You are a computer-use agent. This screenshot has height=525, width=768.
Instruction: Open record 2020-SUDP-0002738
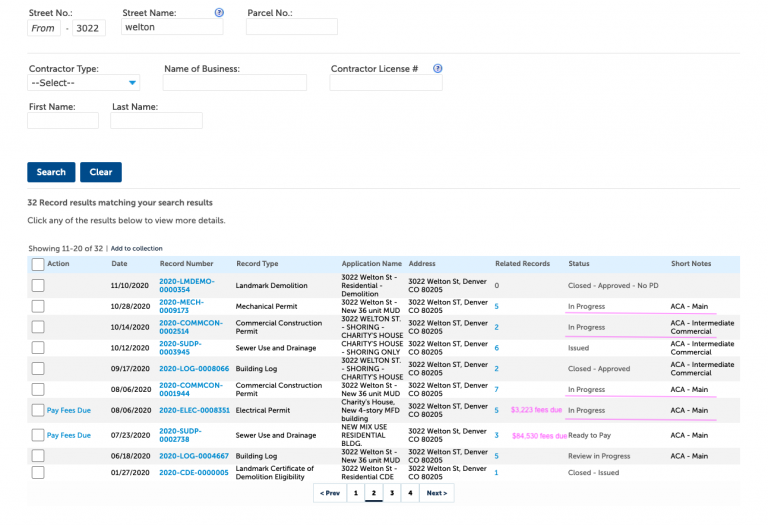pos(180,435)
